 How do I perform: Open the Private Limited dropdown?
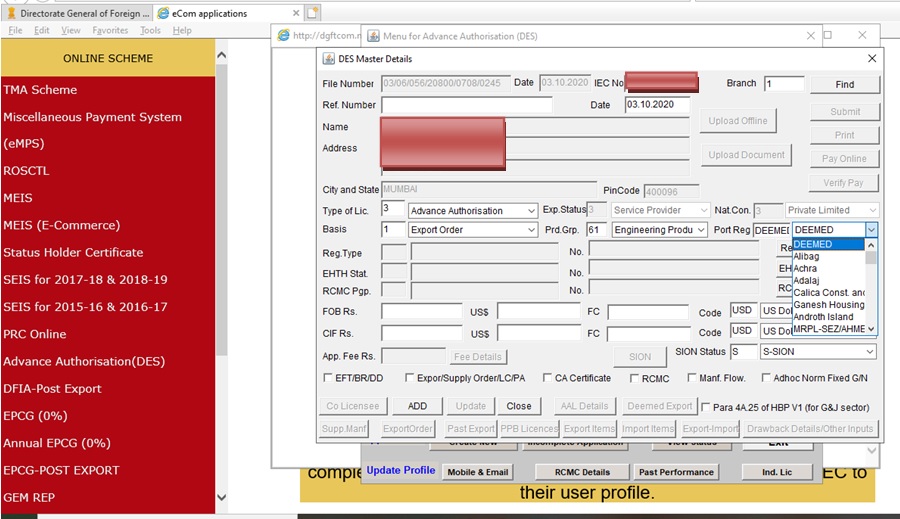click(x=872, y=210)
